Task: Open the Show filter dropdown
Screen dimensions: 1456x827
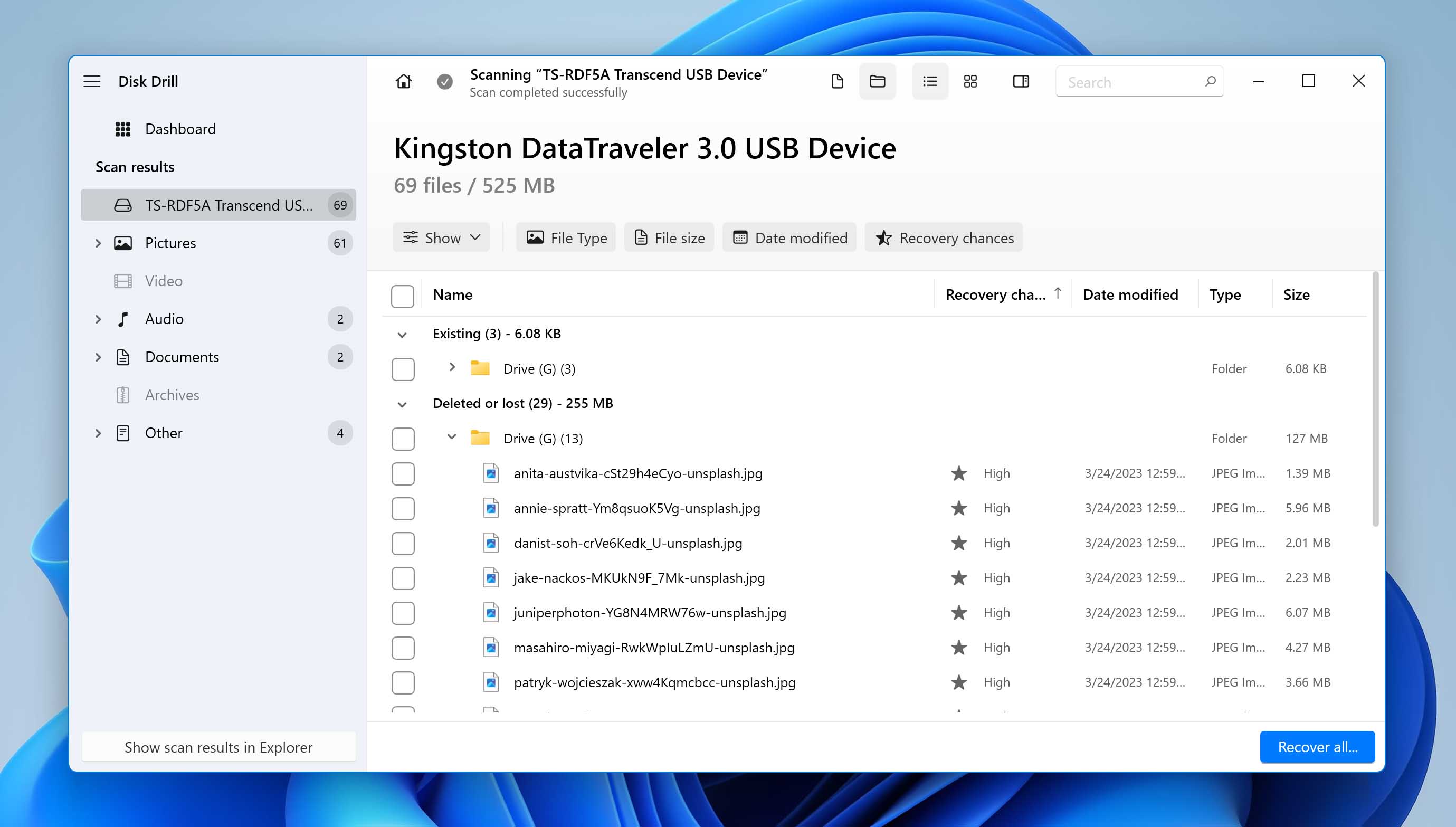Action: [441, 237]
